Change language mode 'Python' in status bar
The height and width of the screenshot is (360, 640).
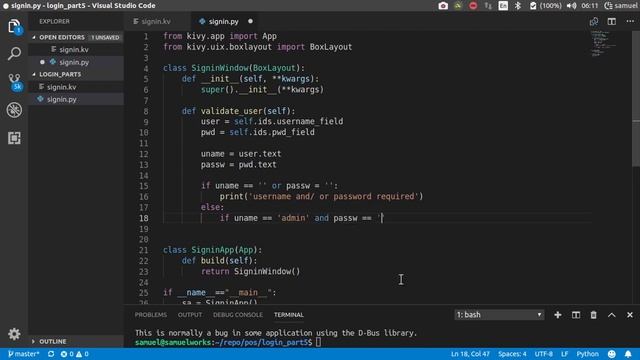587,354
